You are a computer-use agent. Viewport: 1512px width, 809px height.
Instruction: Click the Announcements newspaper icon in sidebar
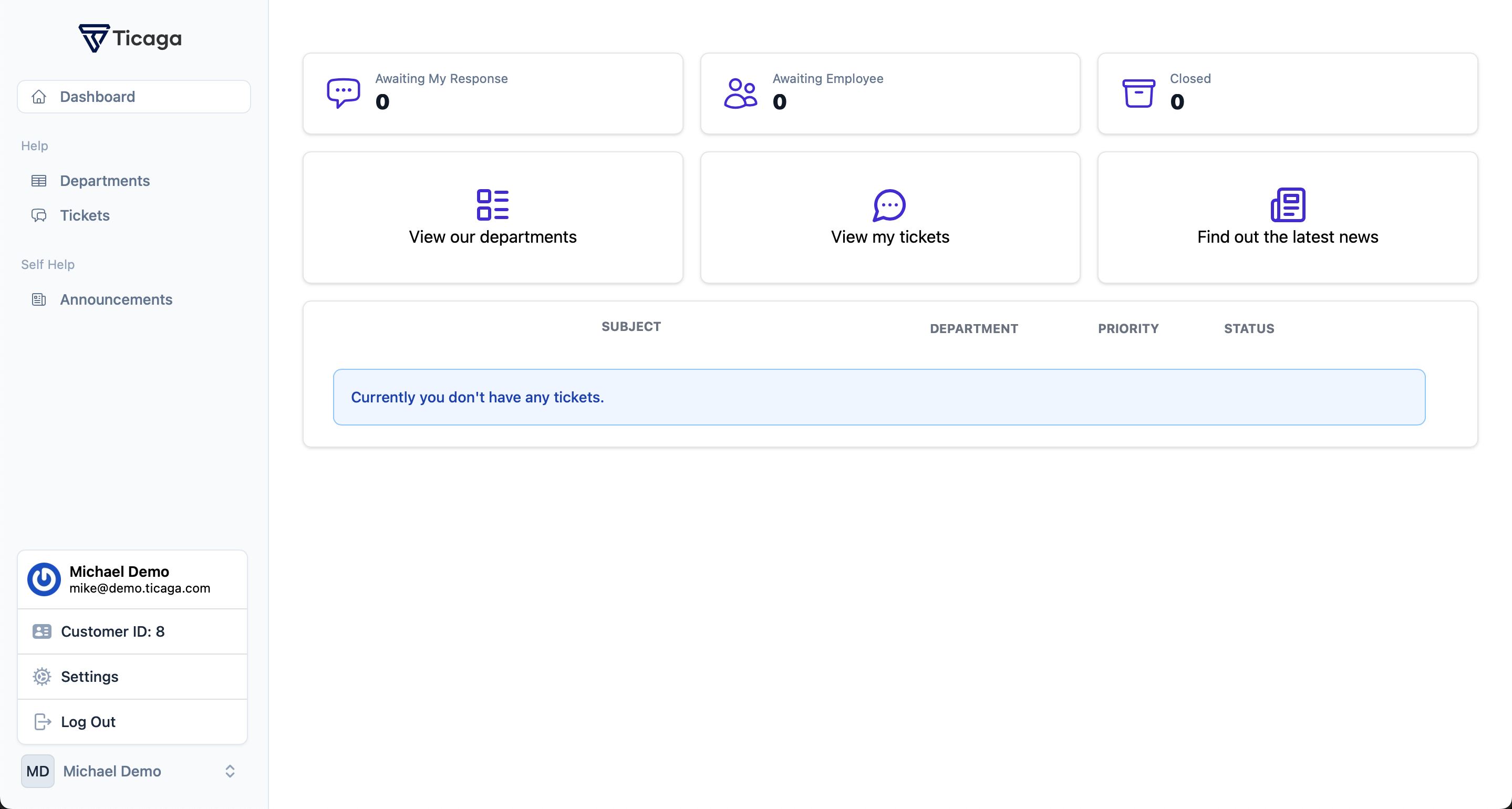click(39, 299)
